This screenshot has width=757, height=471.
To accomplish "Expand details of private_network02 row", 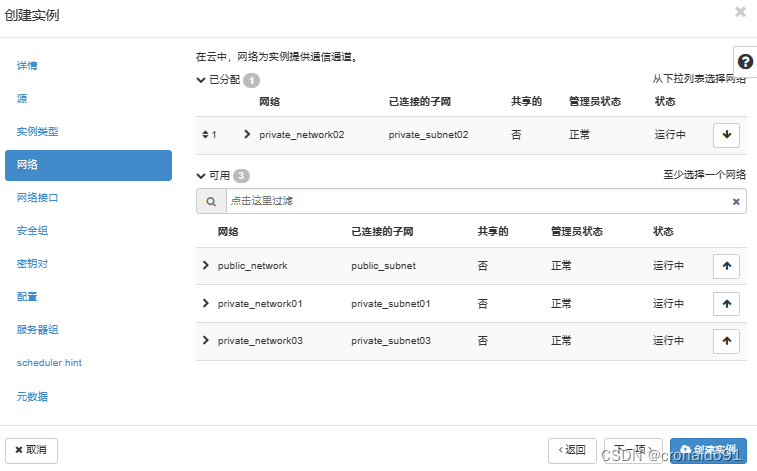I will pos(247,134).
